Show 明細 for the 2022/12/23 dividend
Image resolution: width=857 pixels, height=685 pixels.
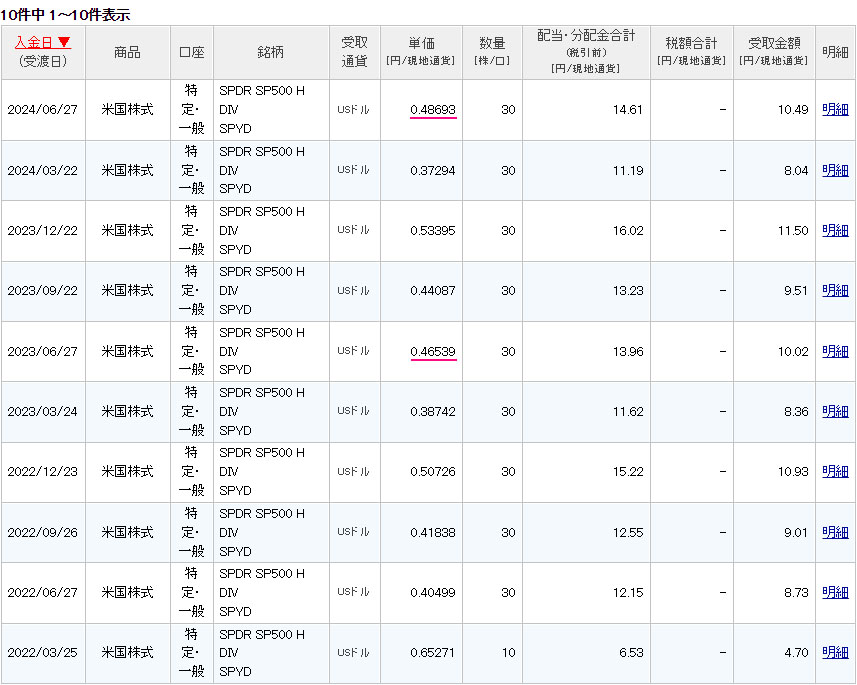(x=834, y=472)
